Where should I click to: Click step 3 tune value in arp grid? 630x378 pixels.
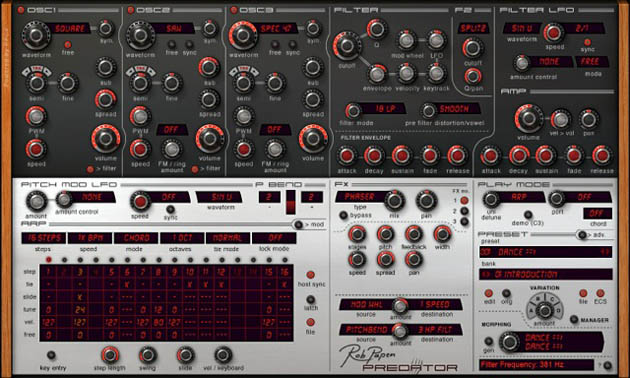80,309
